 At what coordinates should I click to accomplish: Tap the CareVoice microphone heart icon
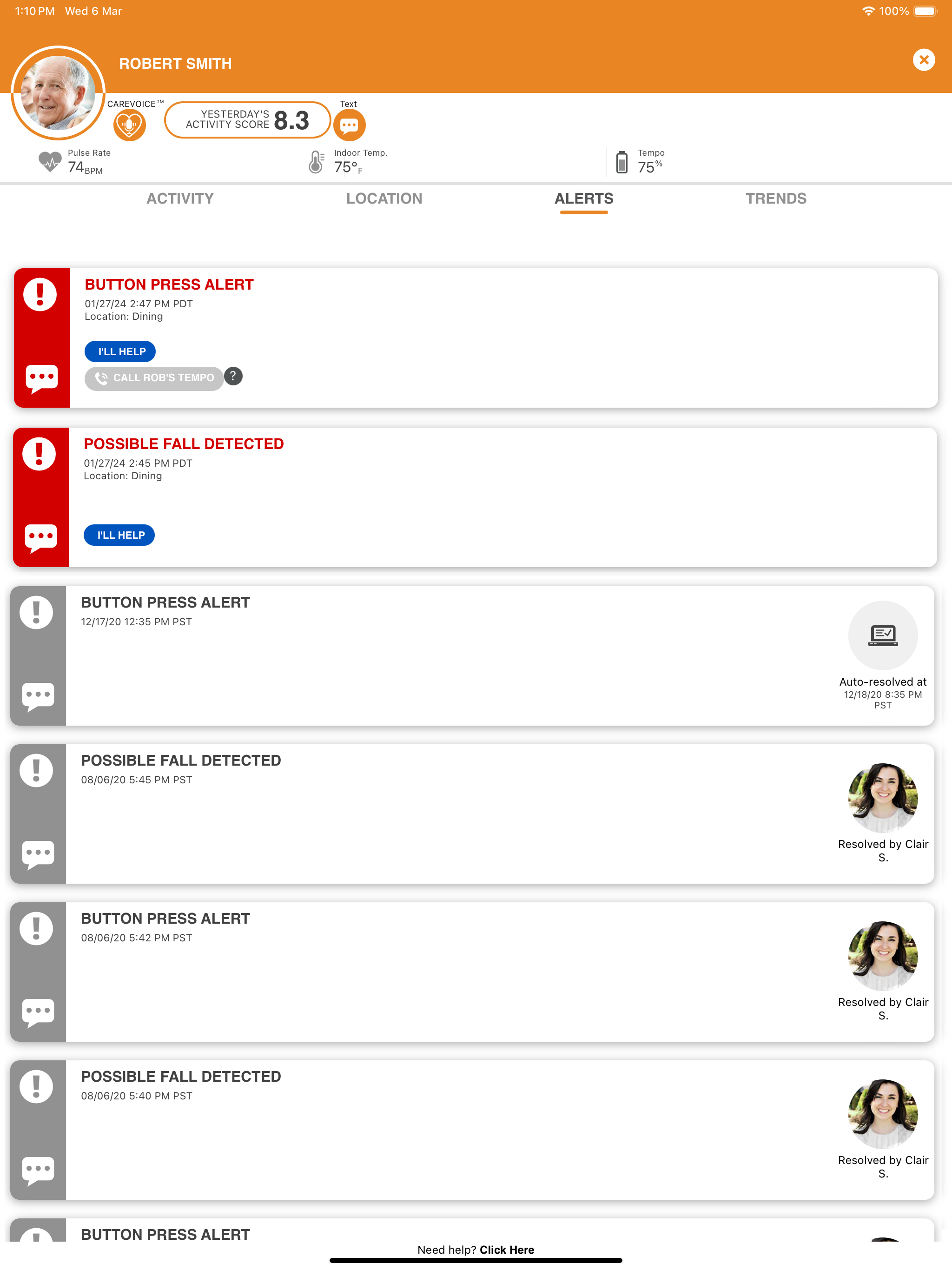pos(129,125)
